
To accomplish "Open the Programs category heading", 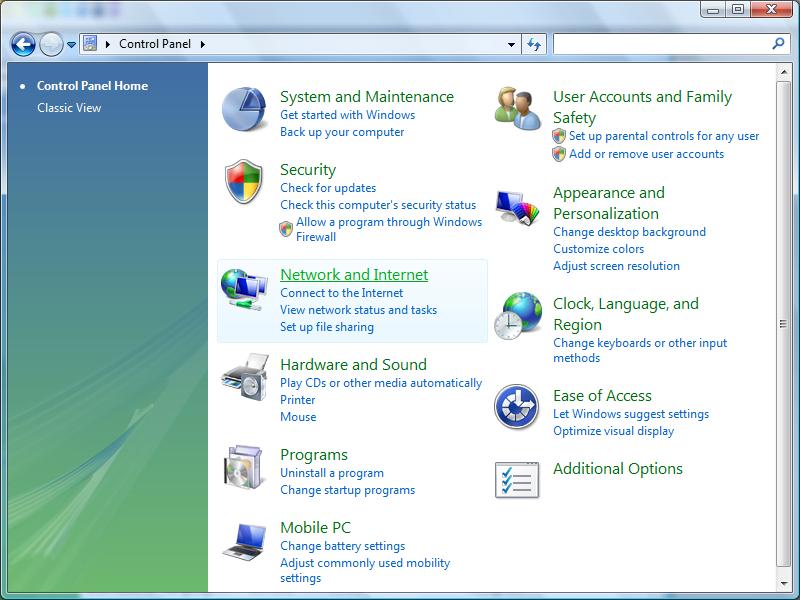I will (x=314, y=455).
